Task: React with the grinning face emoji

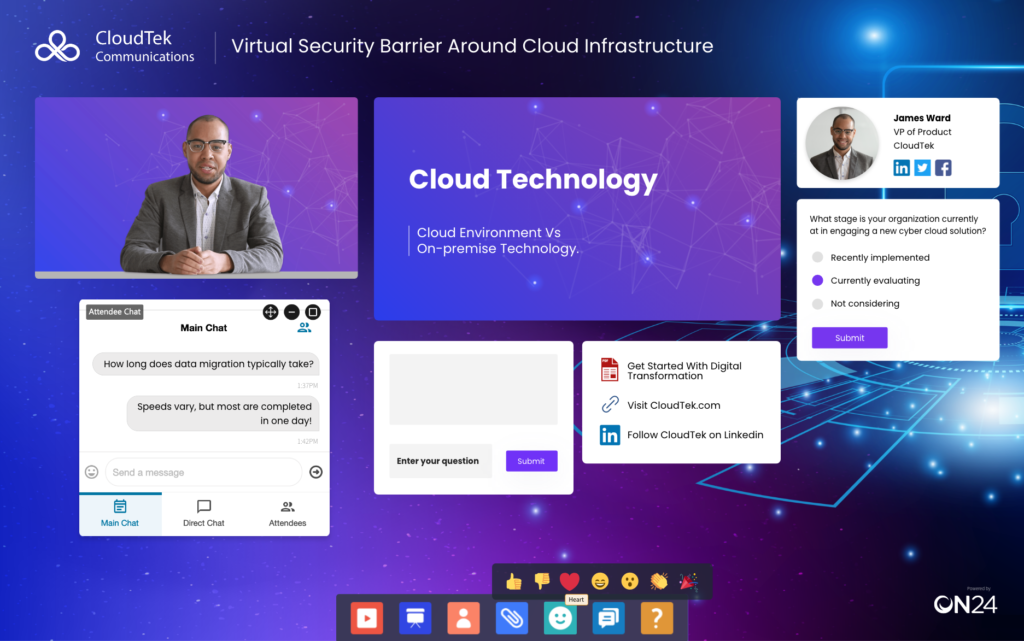Action: [x=600, y=581]
